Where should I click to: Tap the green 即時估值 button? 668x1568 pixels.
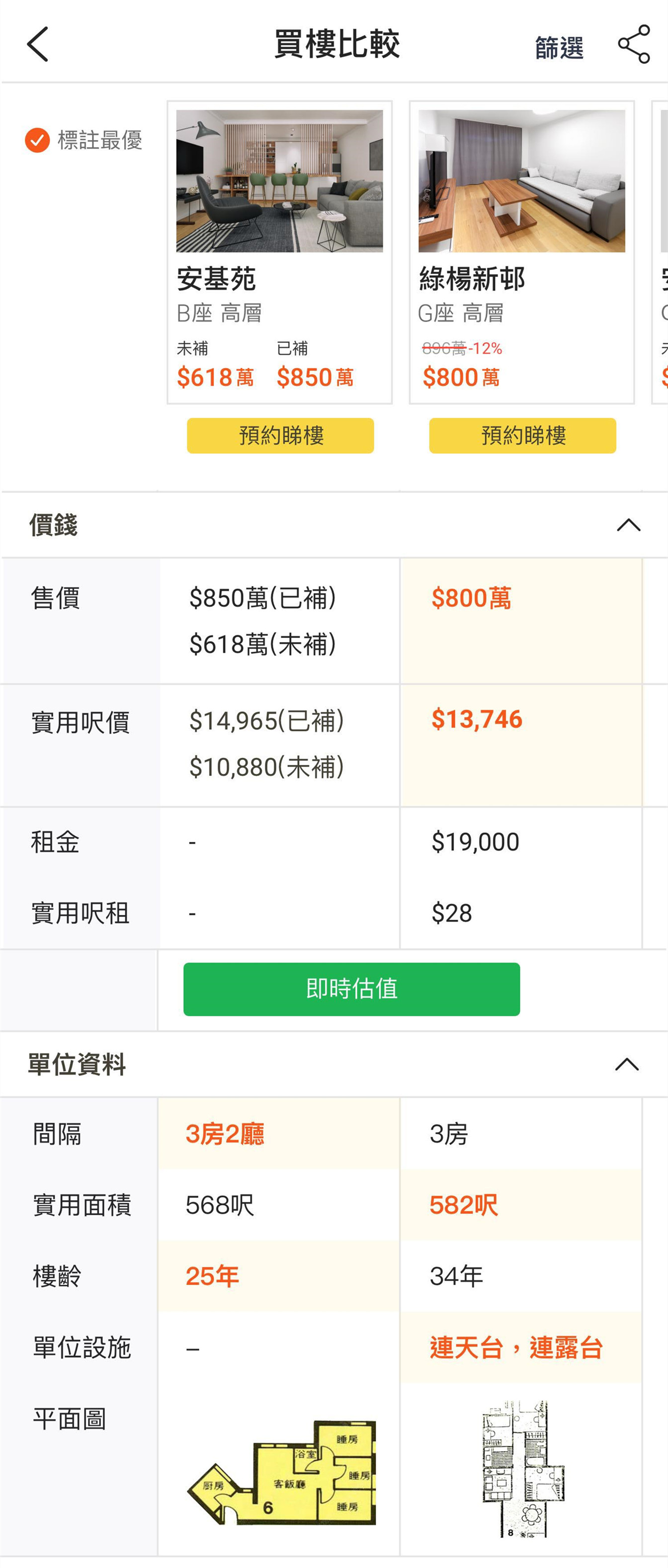tap(351, 988)
